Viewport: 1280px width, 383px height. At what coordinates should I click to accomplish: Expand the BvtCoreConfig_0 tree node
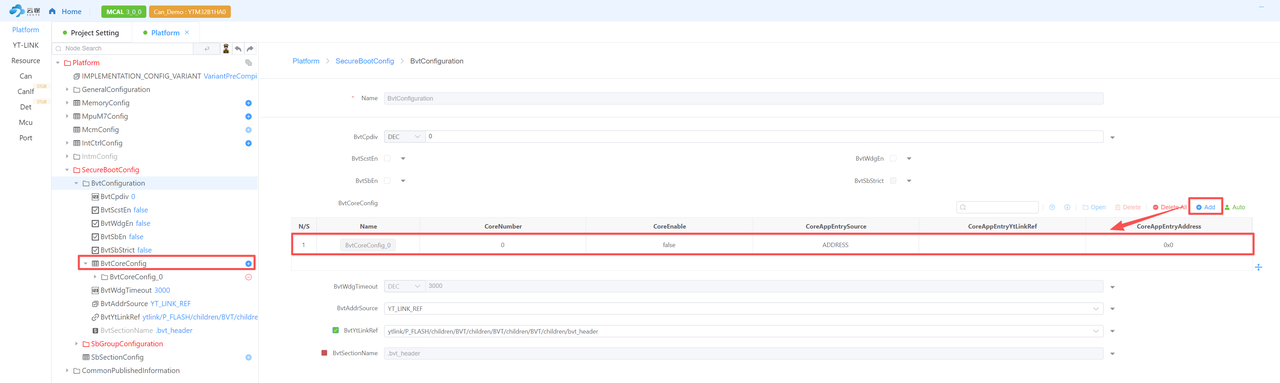pos(95,277)
